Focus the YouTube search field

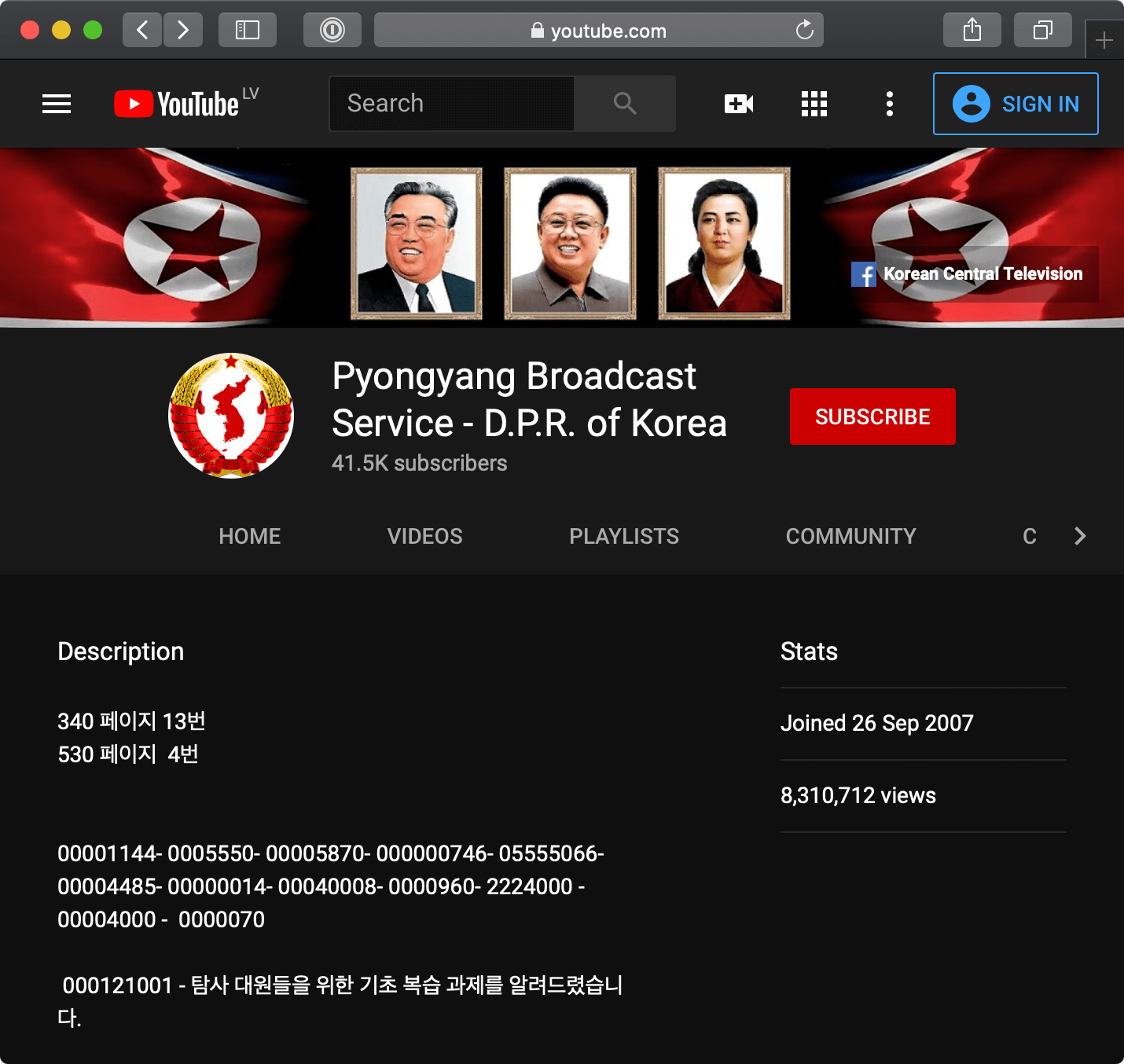452,104
